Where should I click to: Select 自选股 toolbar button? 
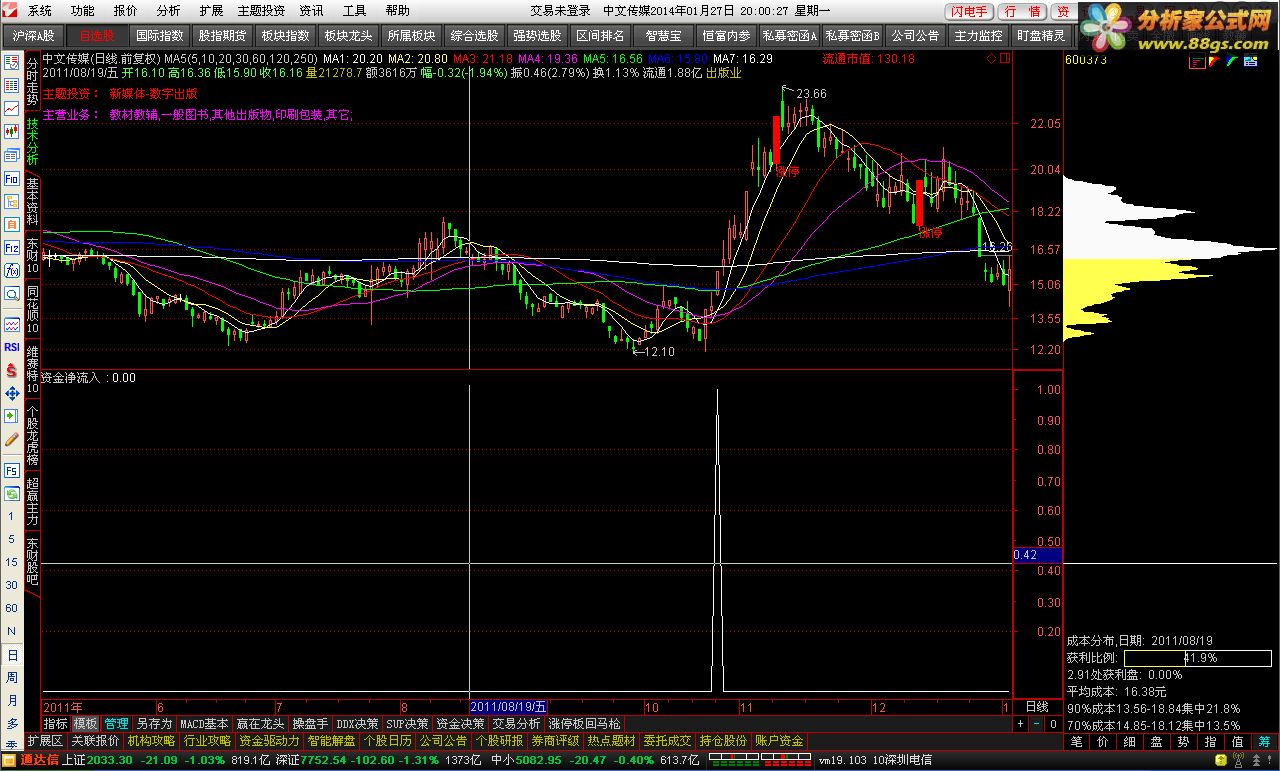point(97,35)
